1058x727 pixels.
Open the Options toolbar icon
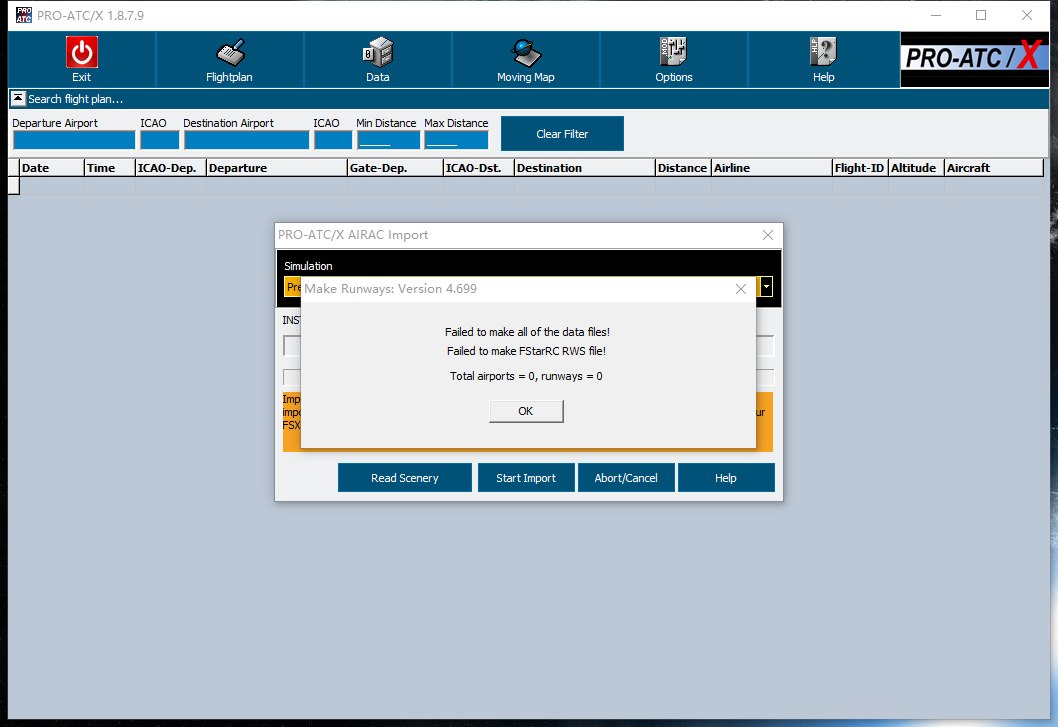[673, 52]
